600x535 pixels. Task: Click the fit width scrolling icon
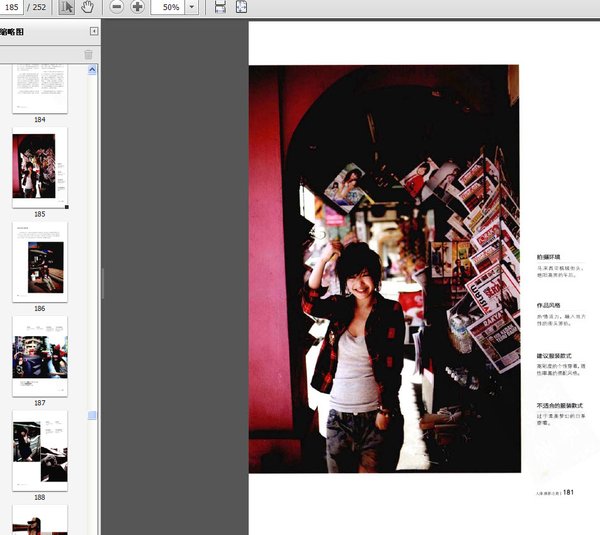[x=220, y=7]
